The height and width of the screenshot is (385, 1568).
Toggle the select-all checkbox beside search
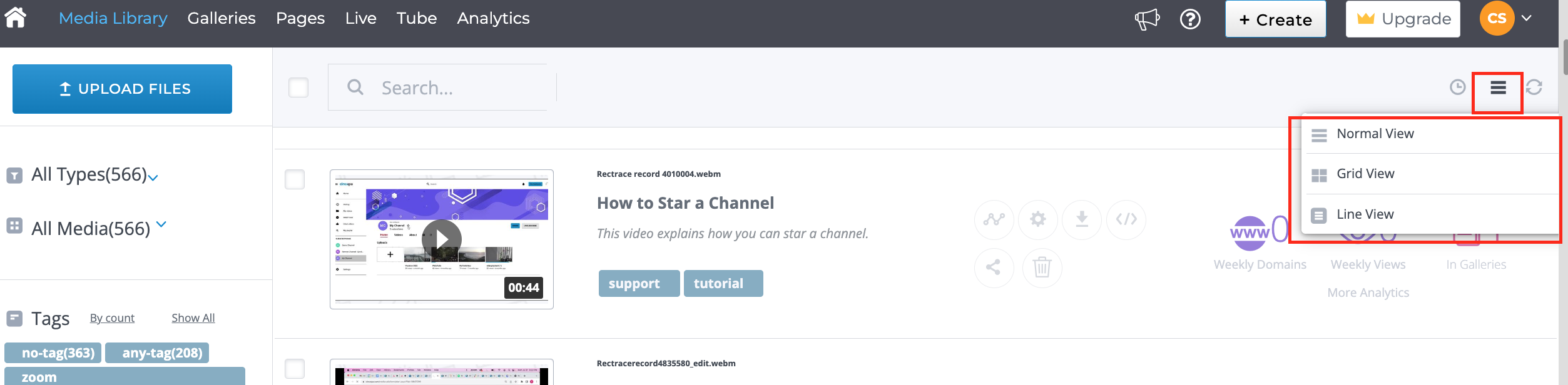coord(298,87)
